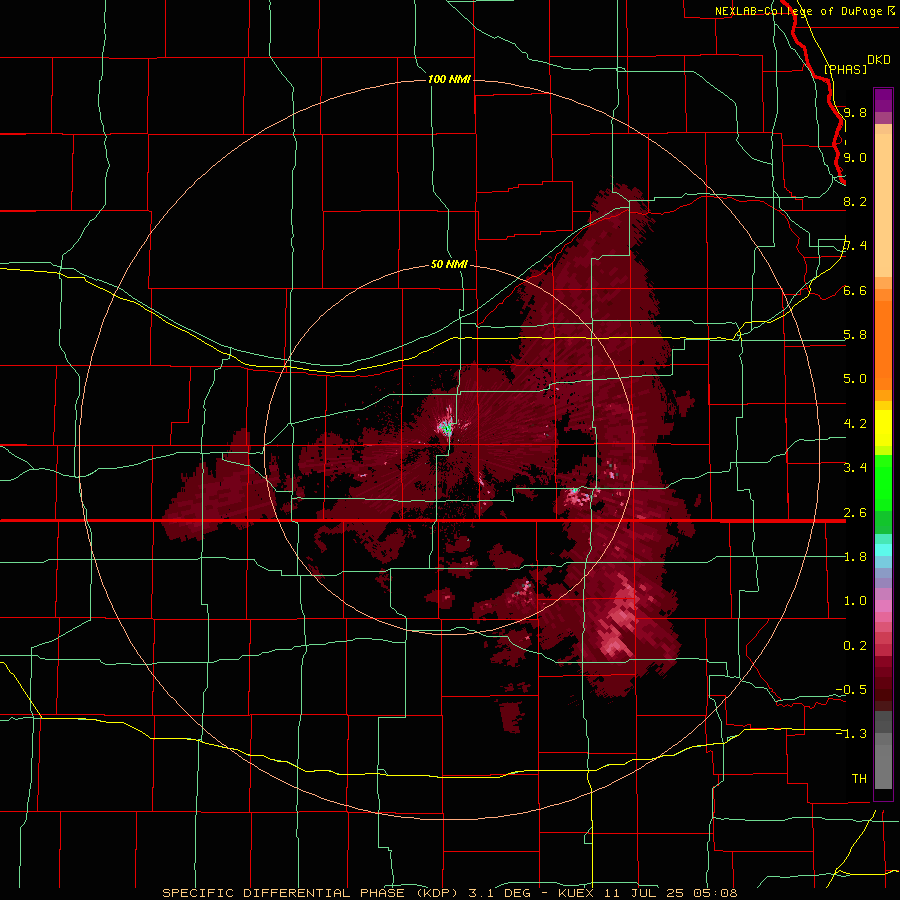This screenshot has height=900, width=900.
Task: Click the 0.2 scale value
Action: point(855,646)
